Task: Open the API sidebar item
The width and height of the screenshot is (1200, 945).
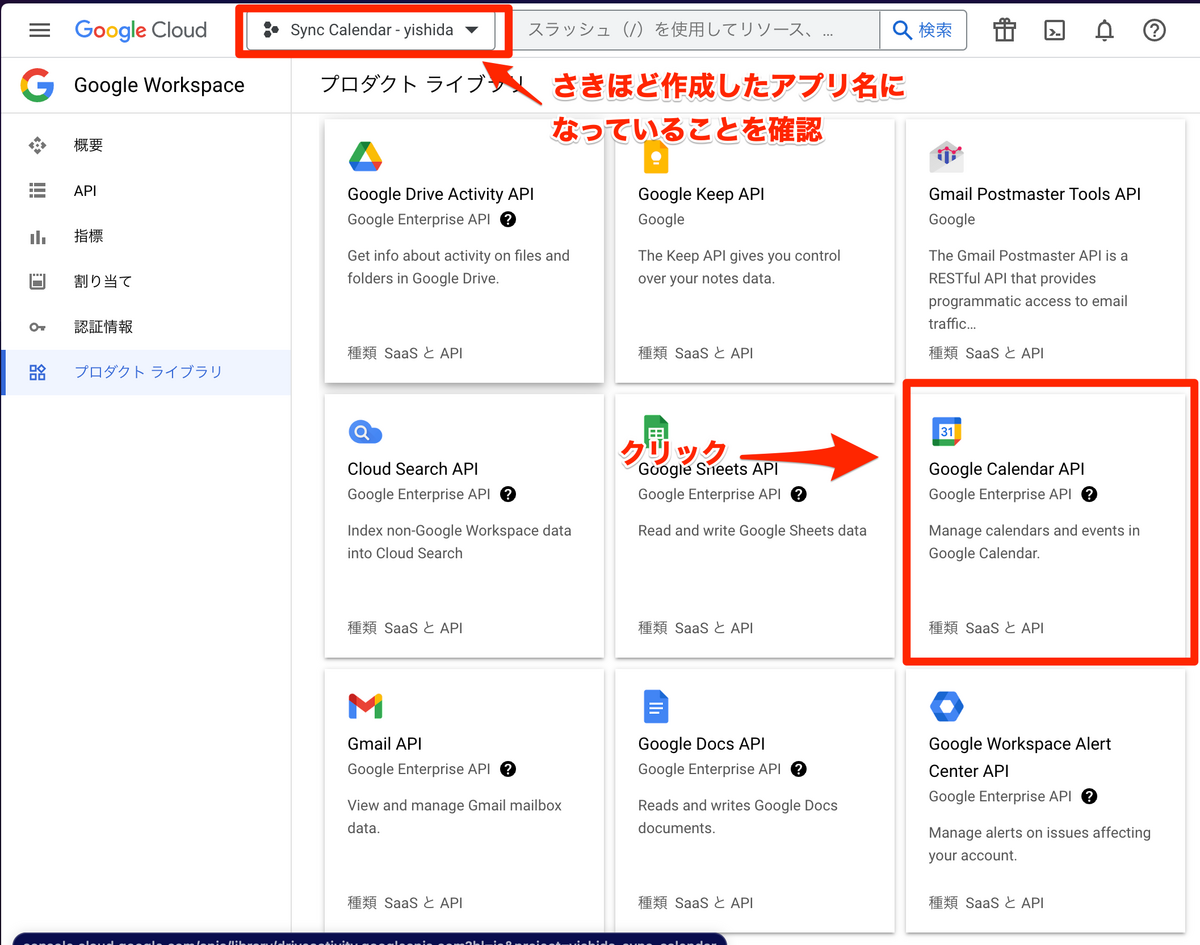Action: tap(146, 190)
